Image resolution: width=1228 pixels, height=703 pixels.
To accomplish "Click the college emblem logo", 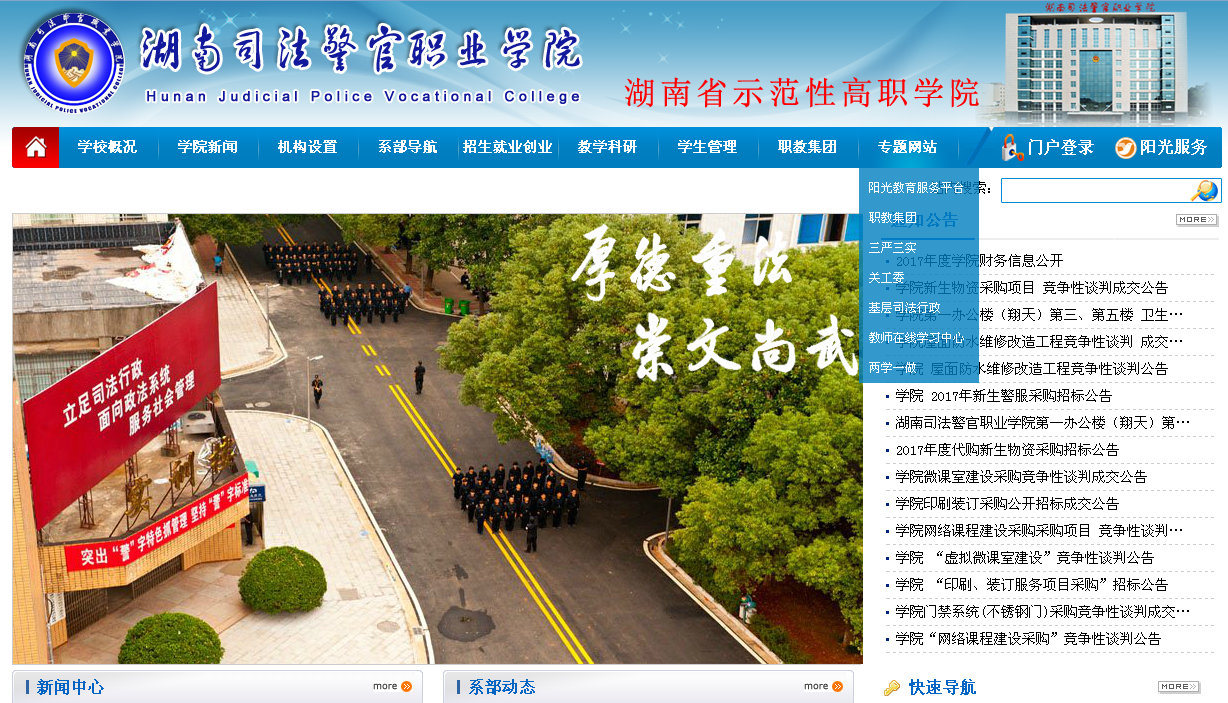I will [71, 62].
